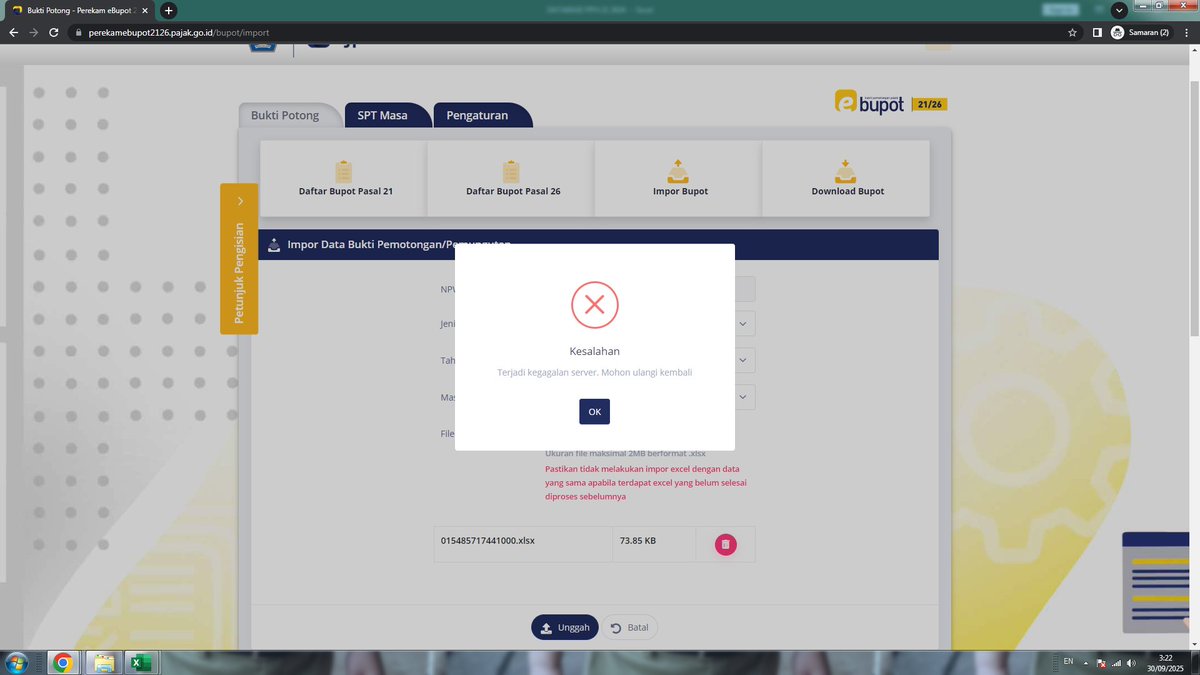The width and height of the screenshot is (1200, 675).
Task: Open the tab search chevron
Action: (1119, 9)
